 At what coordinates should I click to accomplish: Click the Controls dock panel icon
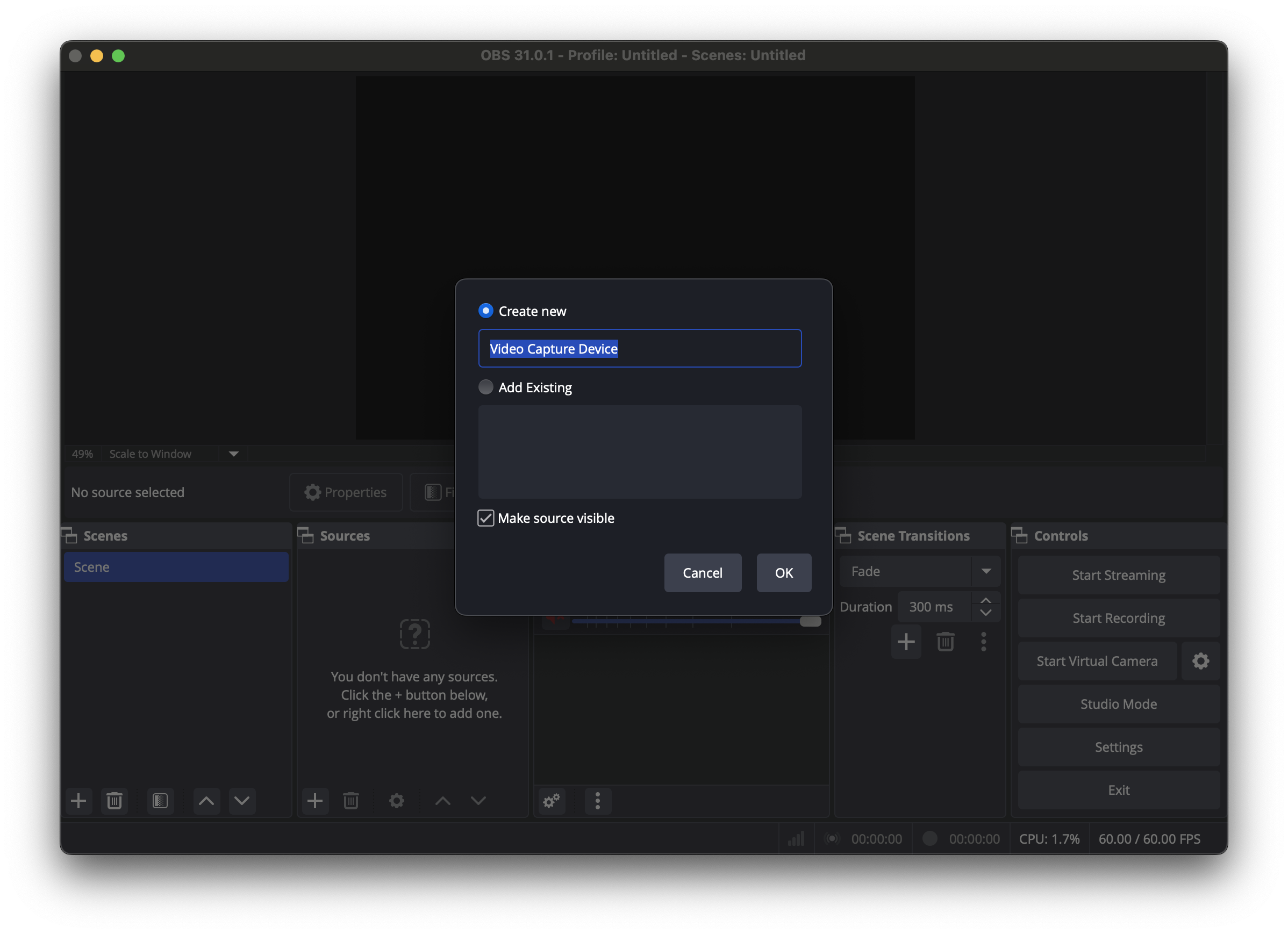click(x=1019, y=535)
